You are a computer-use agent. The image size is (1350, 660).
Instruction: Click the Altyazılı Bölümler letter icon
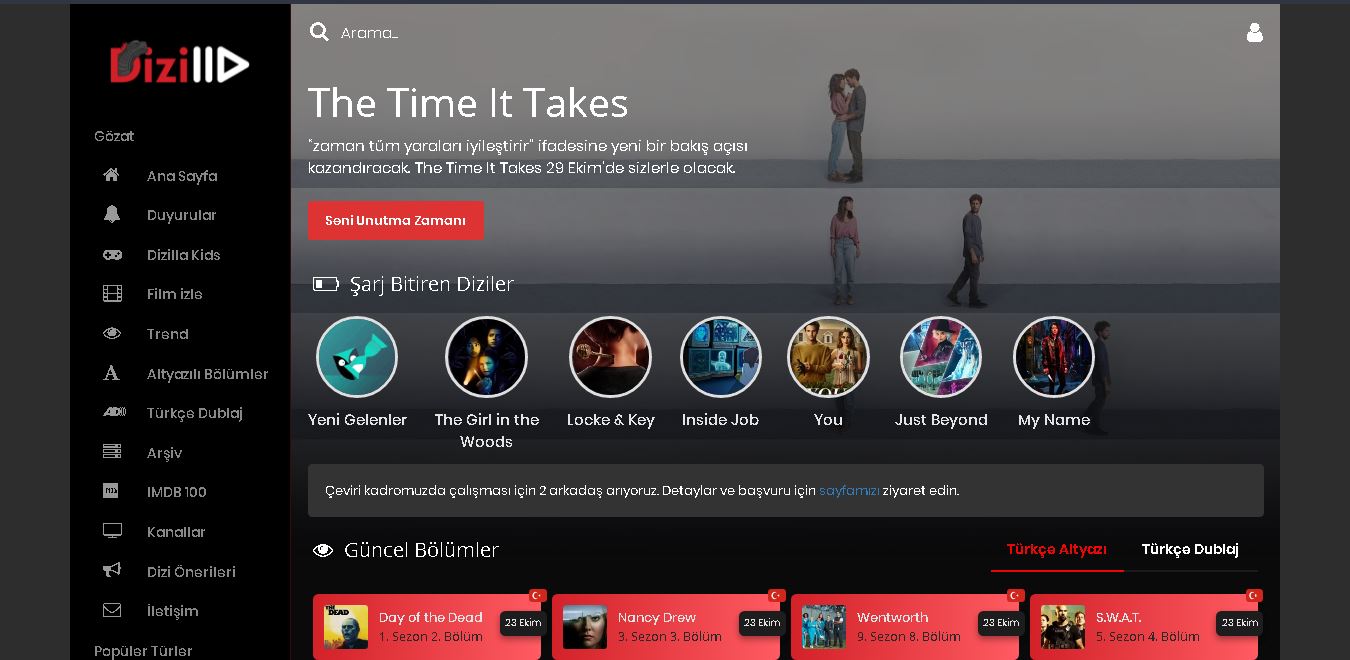pyautogui.click(x=112, y=373)
